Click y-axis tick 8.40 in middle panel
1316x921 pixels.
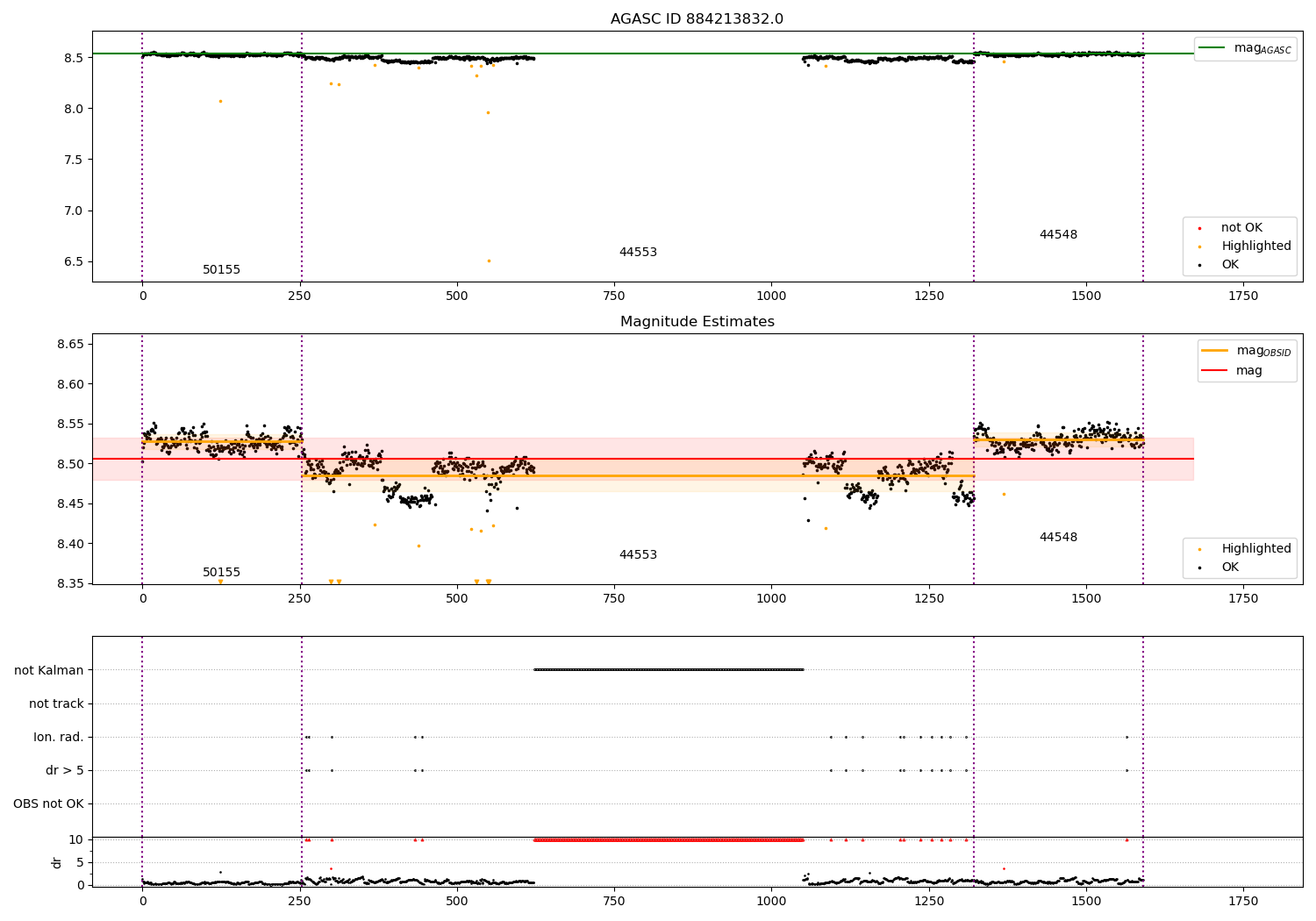click(x=70, y=544)
